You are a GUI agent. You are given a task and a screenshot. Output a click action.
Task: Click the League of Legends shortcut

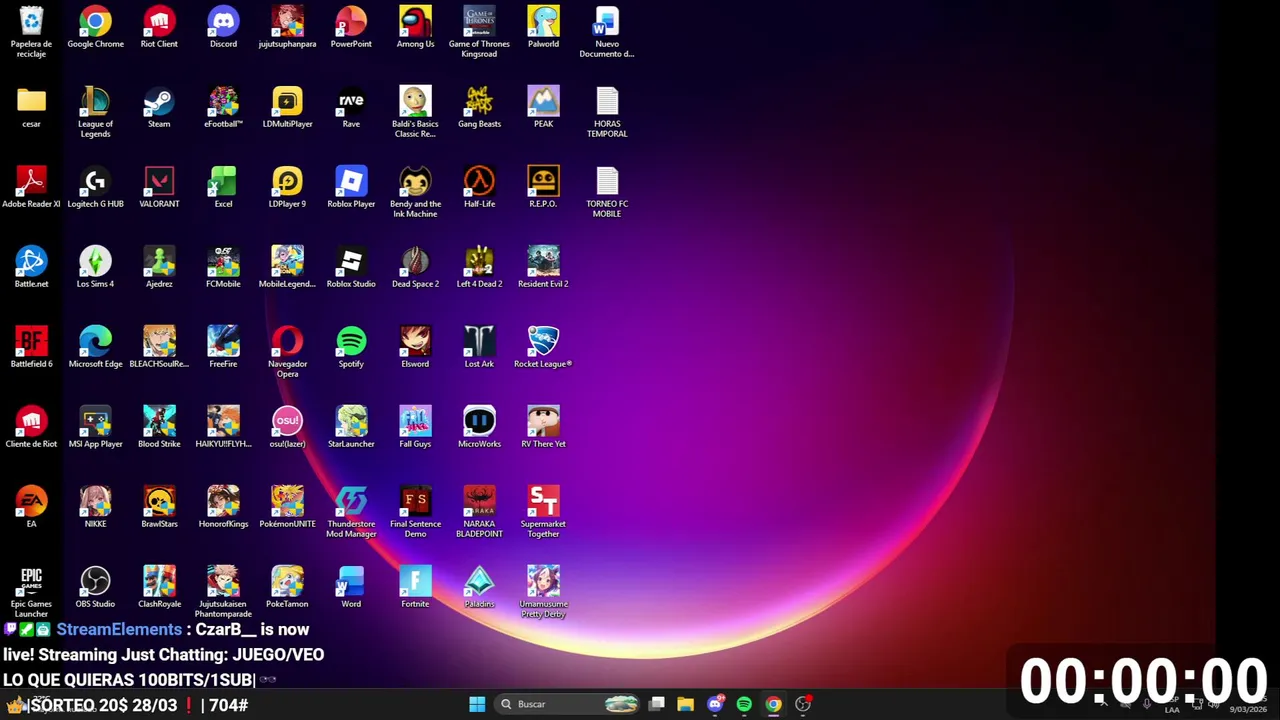click(95, 112)
